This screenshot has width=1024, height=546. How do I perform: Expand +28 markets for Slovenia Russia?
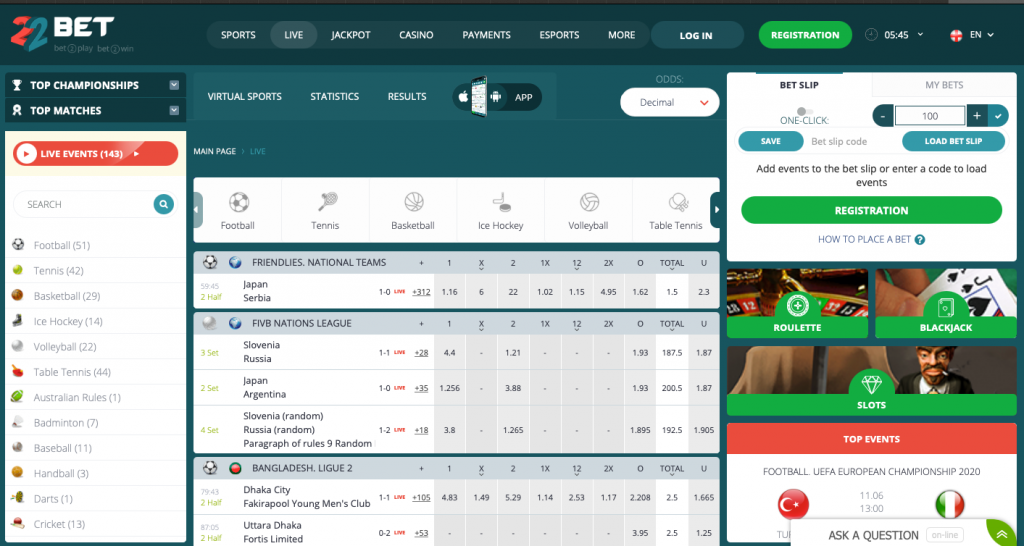[x=421, y=353]
